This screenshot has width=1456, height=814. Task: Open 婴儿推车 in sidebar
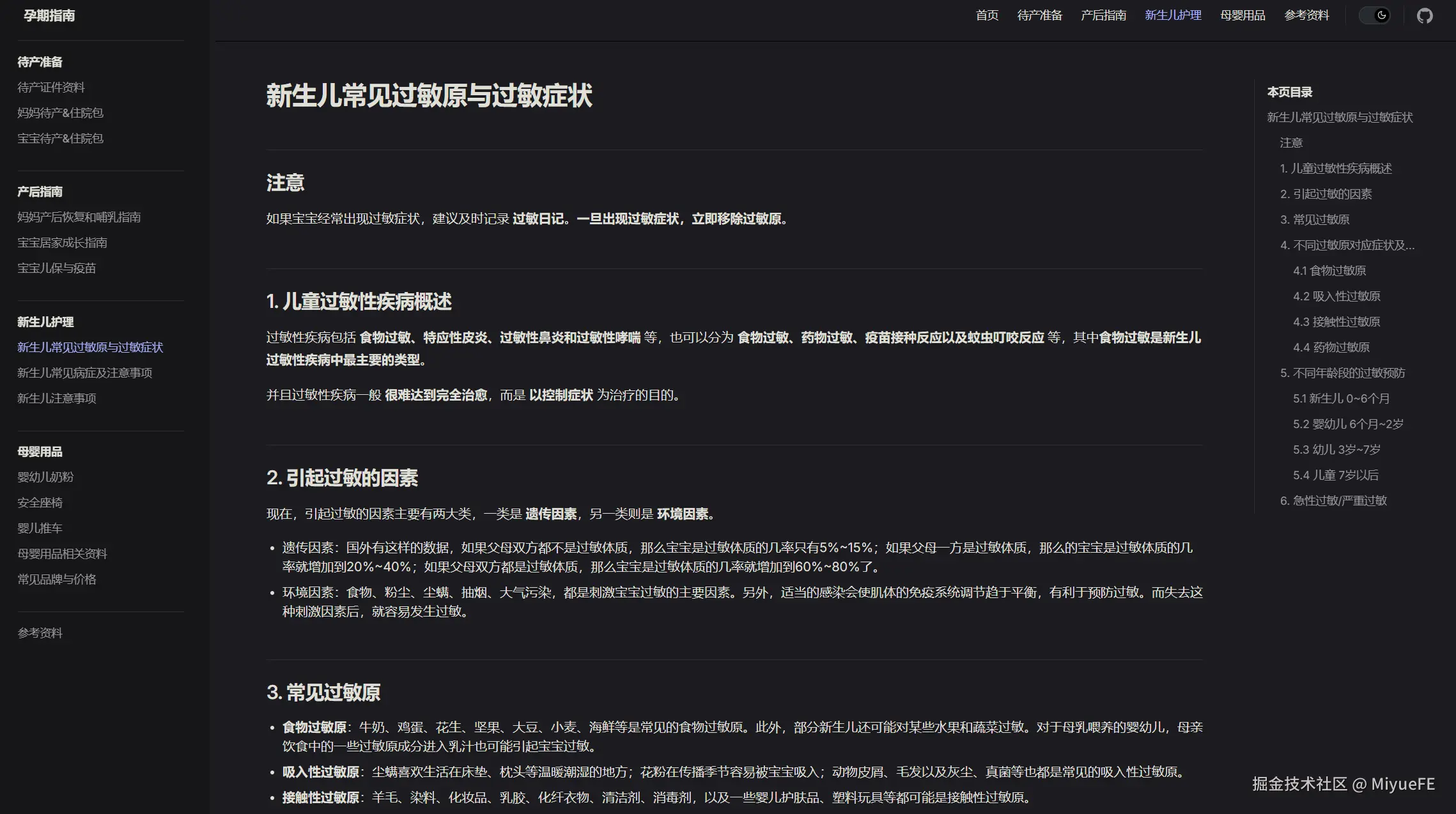click(40, 528)
